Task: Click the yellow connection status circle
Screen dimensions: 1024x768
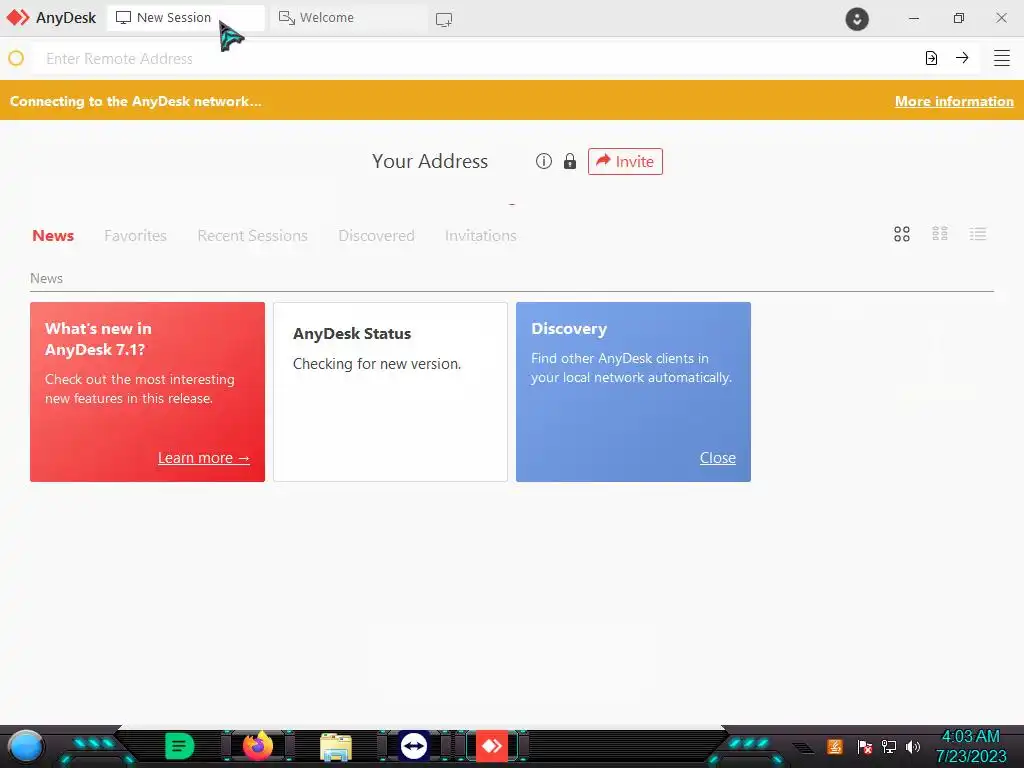Action: point(16,58)
